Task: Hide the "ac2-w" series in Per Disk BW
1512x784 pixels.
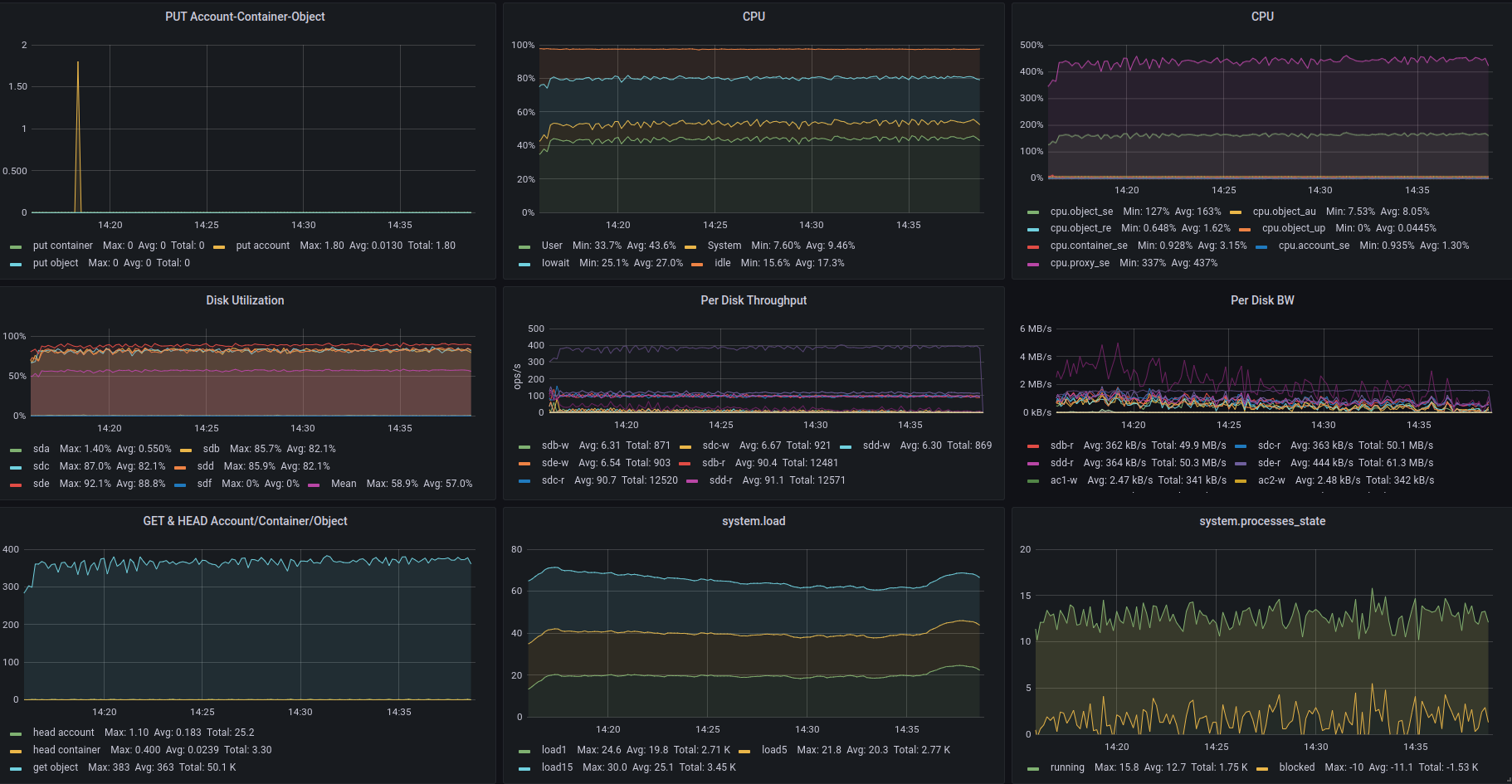Action: coord(1271,480)
